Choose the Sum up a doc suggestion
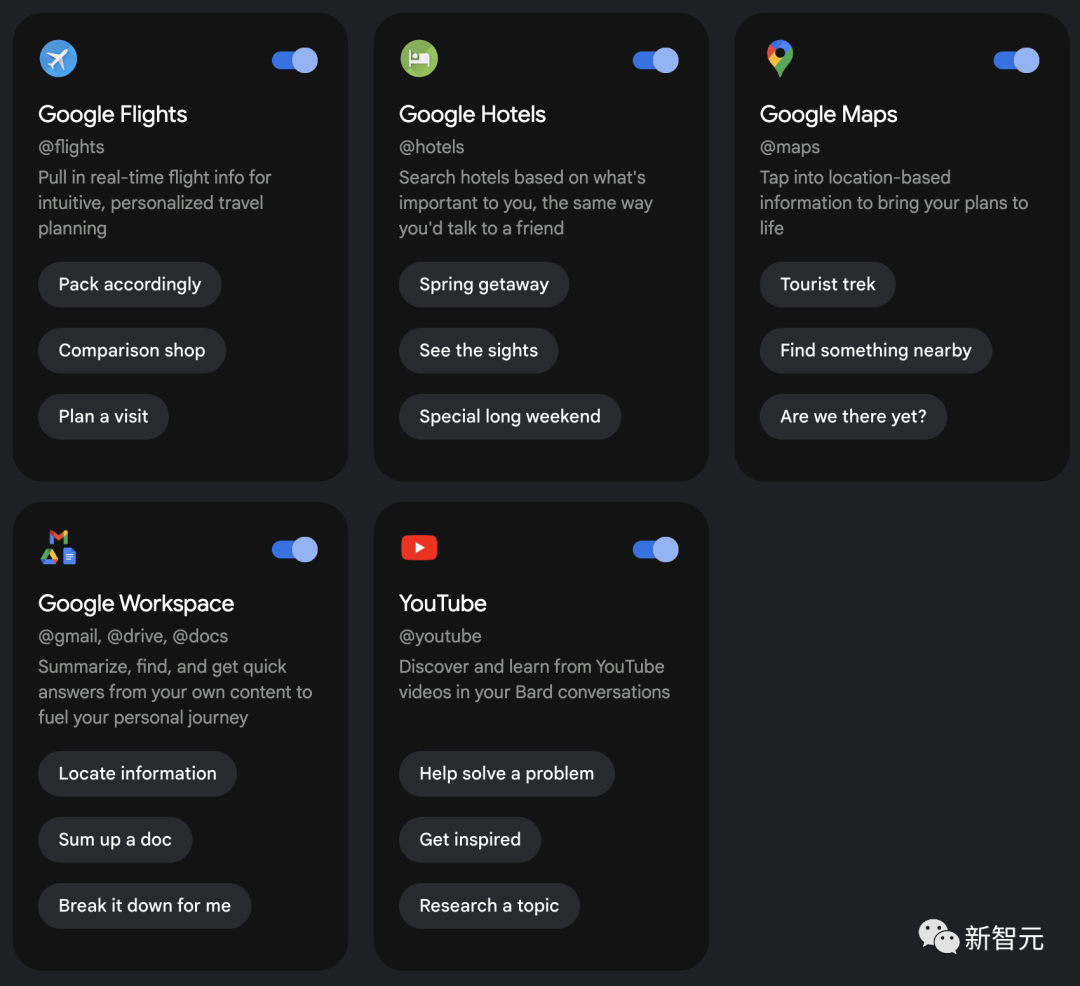Viewport: 1080px width, 986px height. point(115,839)
